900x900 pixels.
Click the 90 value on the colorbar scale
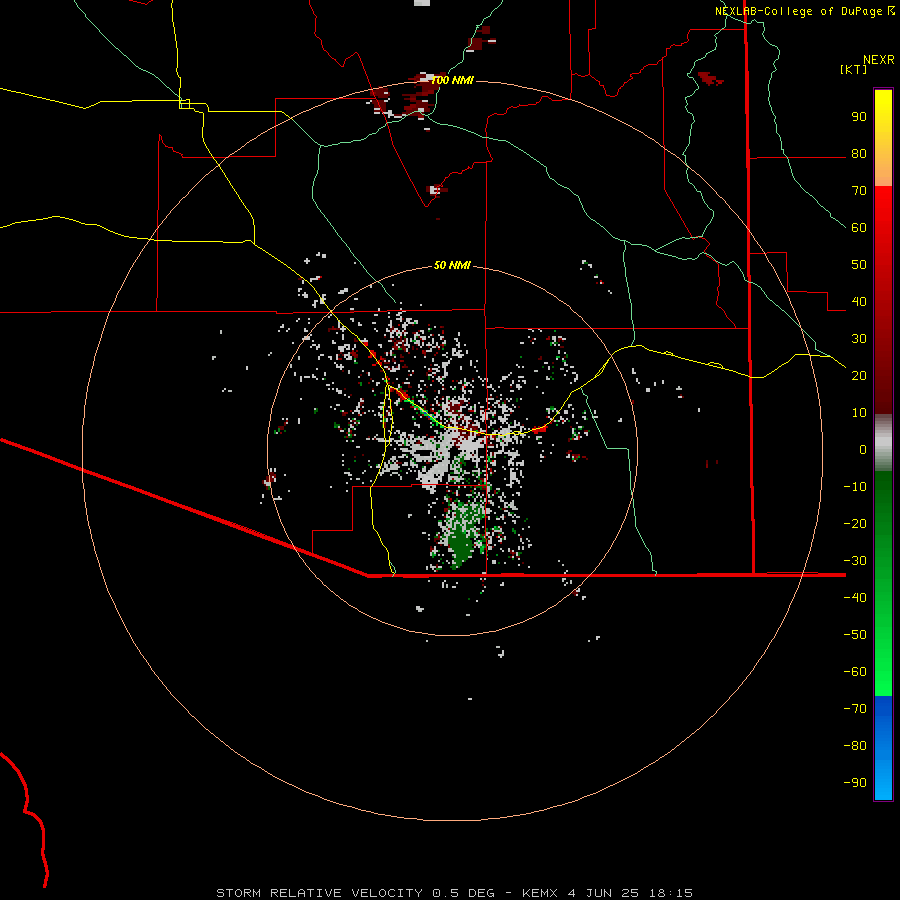point(859,117)
